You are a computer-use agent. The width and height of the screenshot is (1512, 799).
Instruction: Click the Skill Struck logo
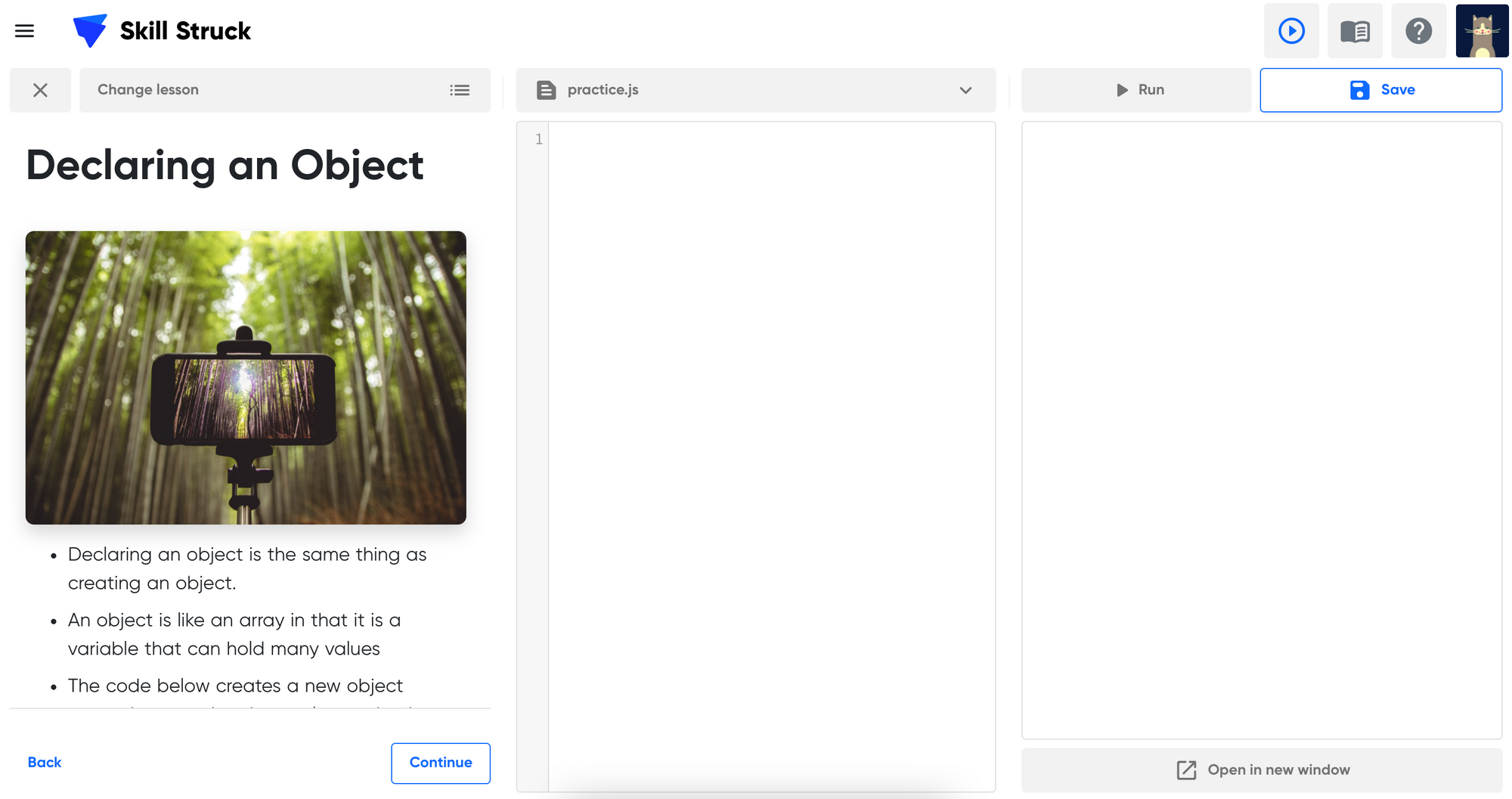coord(162,31)
